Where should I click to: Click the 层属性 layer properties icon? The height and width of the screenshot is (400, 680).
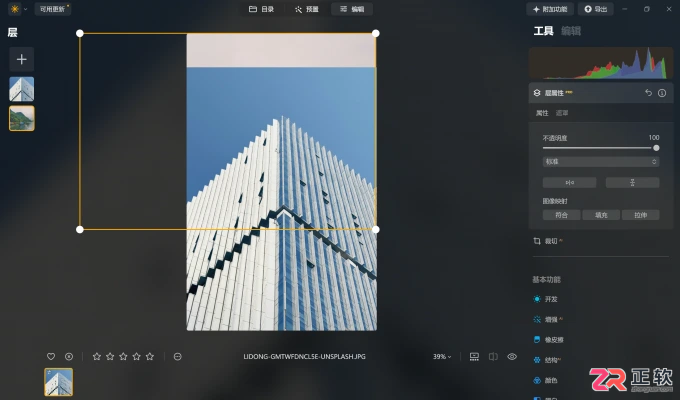coord(537,93)
